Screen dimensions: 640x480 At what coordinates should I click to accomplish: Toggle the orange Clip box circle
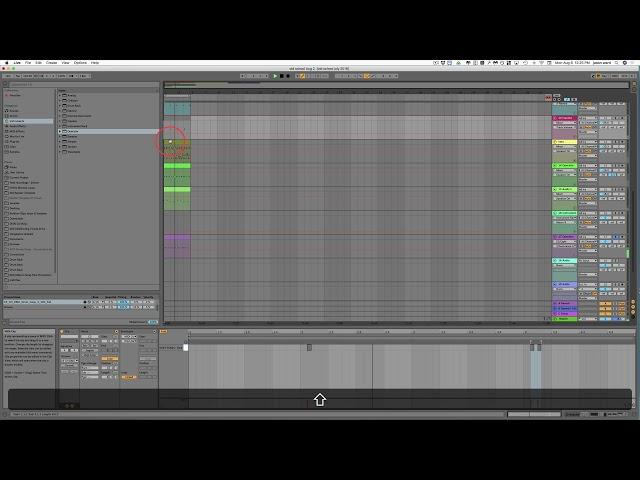coord(62,332)
